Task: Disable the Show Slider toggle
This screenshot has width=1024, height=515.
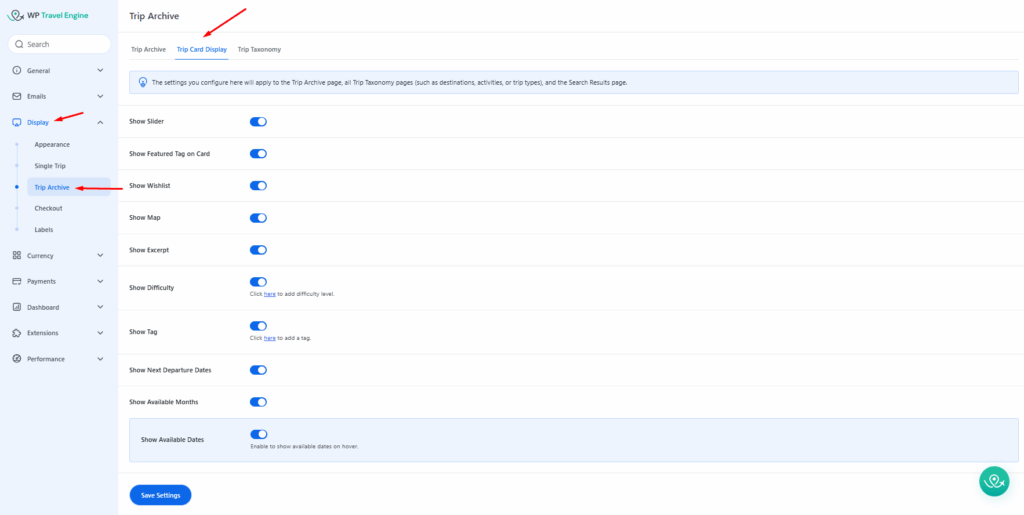Action: [258, 121]
